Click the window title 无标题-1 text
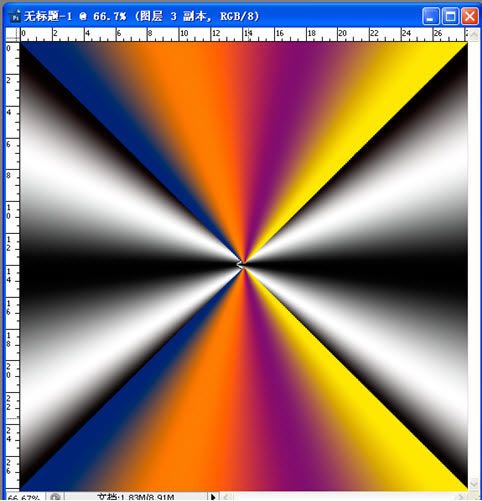The image size is (482, 501). [48, 16]
